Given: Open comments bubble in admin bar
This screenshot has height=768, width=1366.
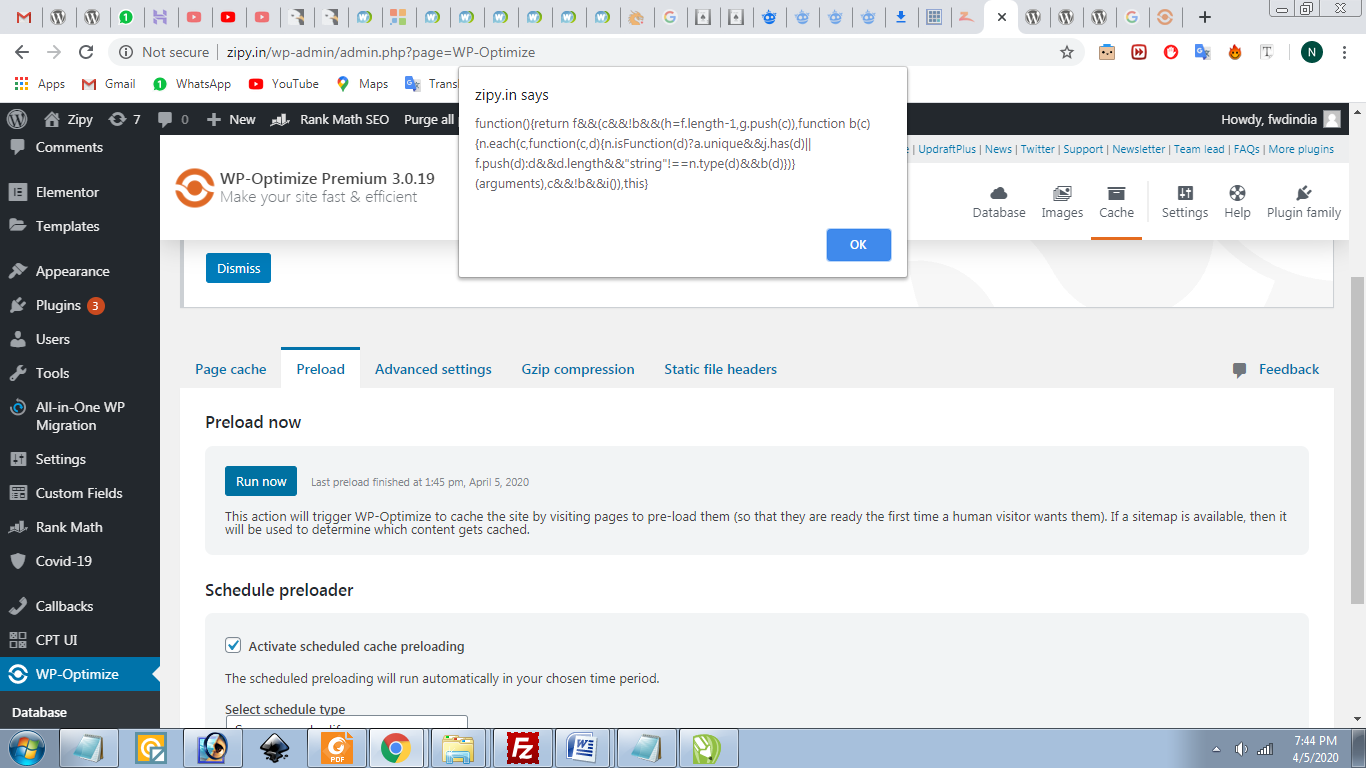Looking at the screenshot, I should [x=173, y=119].
